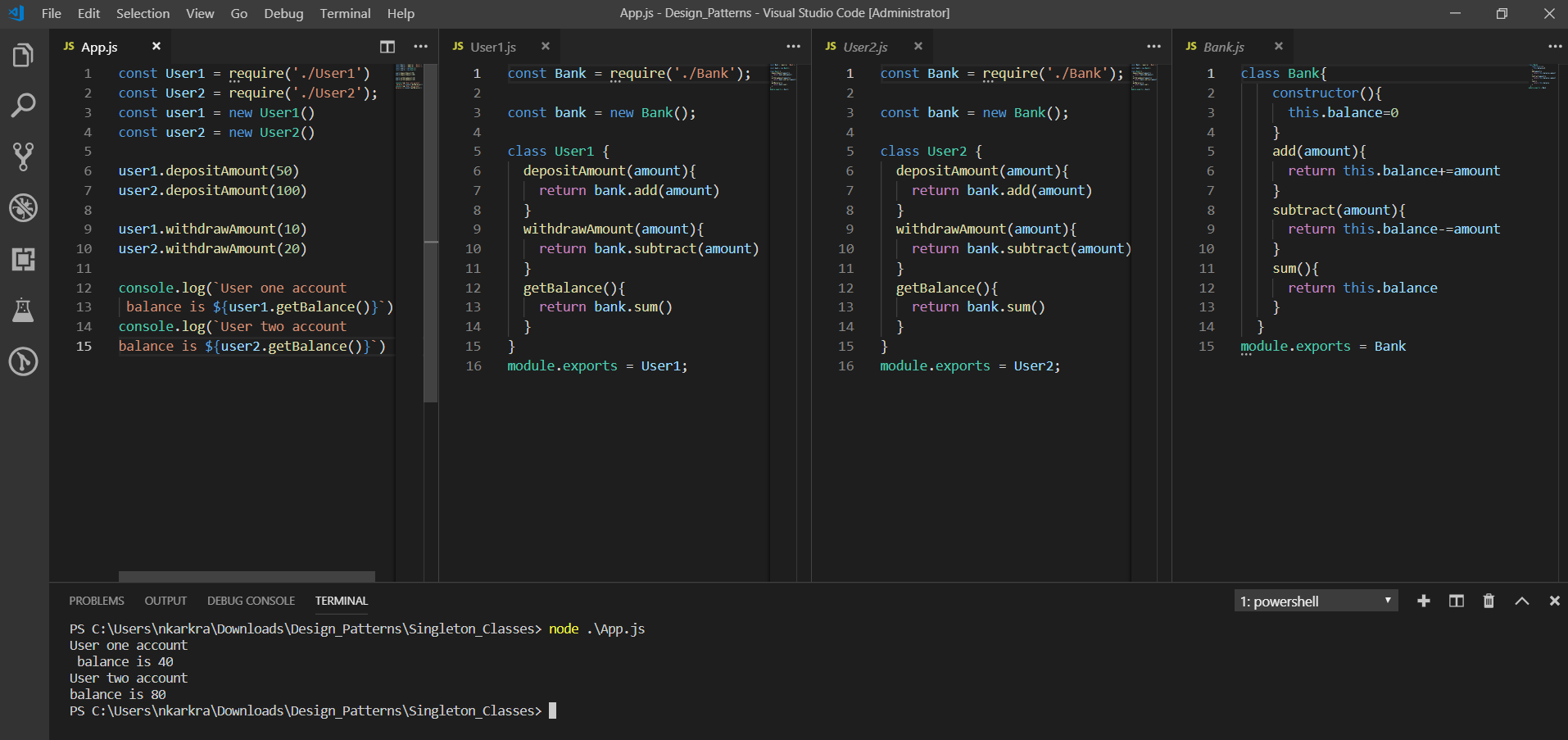
Task: Switch to the PROBLEMS panel tab
Action: point(97,601)
